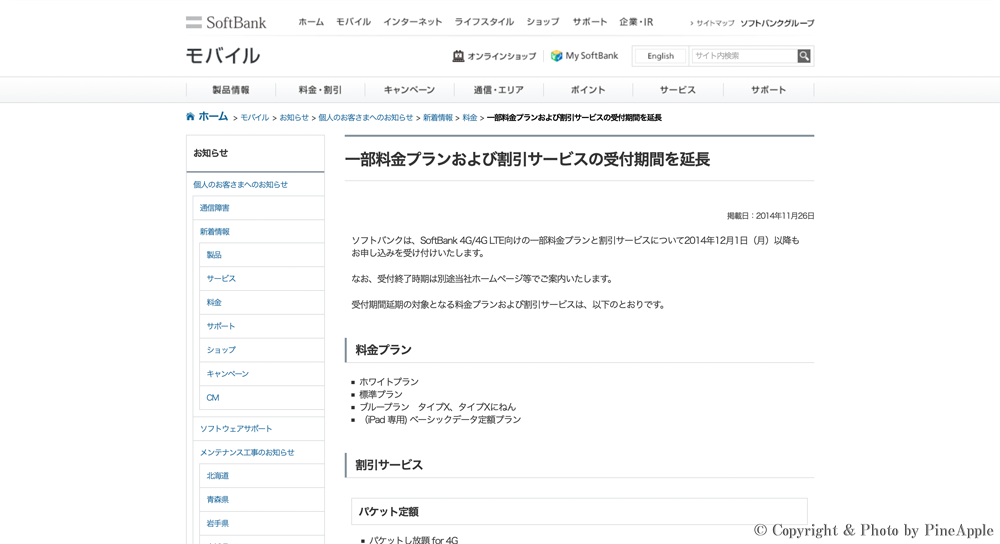Open ソフトバンクグループ link
The width and height of the screenshot is (1000, 544).
[x=777, y=23]
